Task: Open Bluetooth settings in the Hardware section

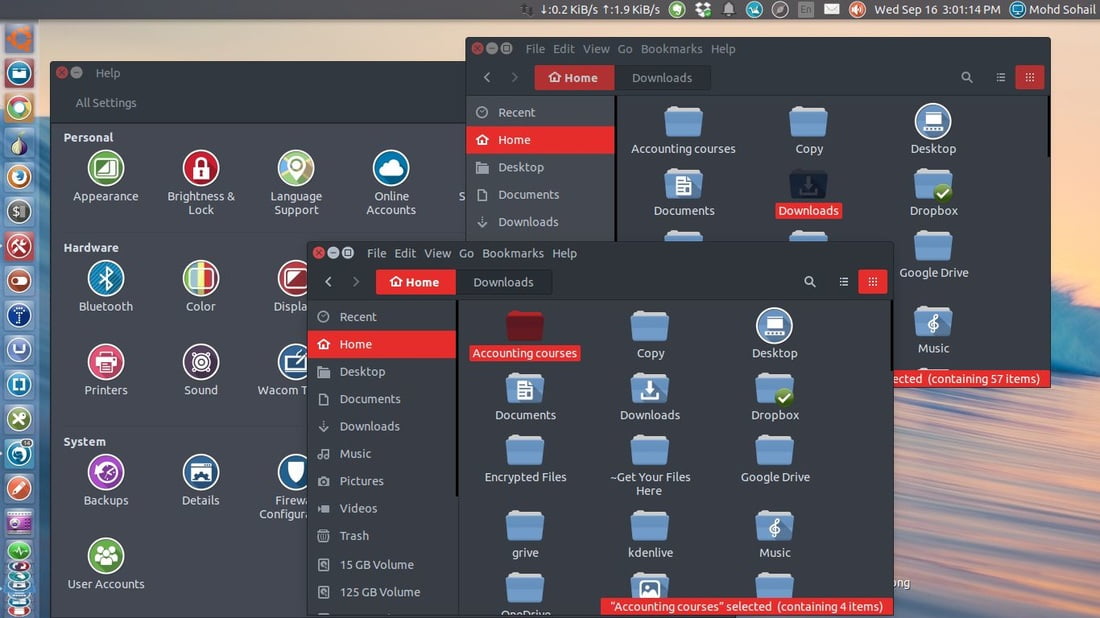Action: click(x=105, y=279)
